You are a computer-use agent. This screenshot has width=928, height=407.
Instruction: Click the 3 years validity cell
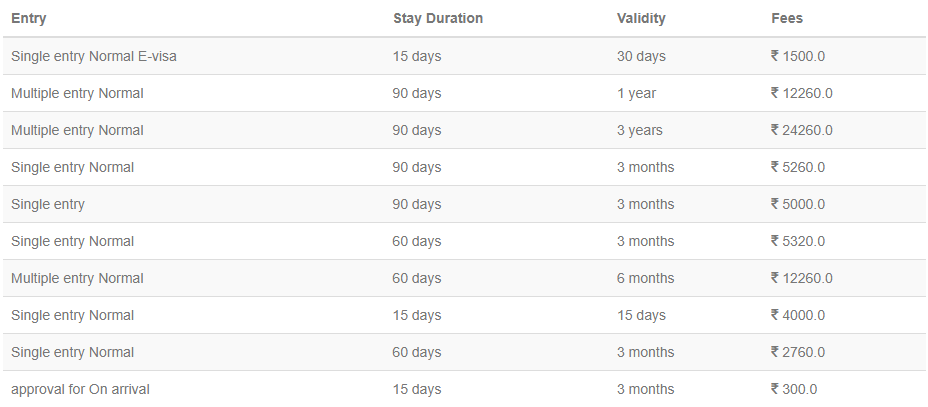[640, 130]
